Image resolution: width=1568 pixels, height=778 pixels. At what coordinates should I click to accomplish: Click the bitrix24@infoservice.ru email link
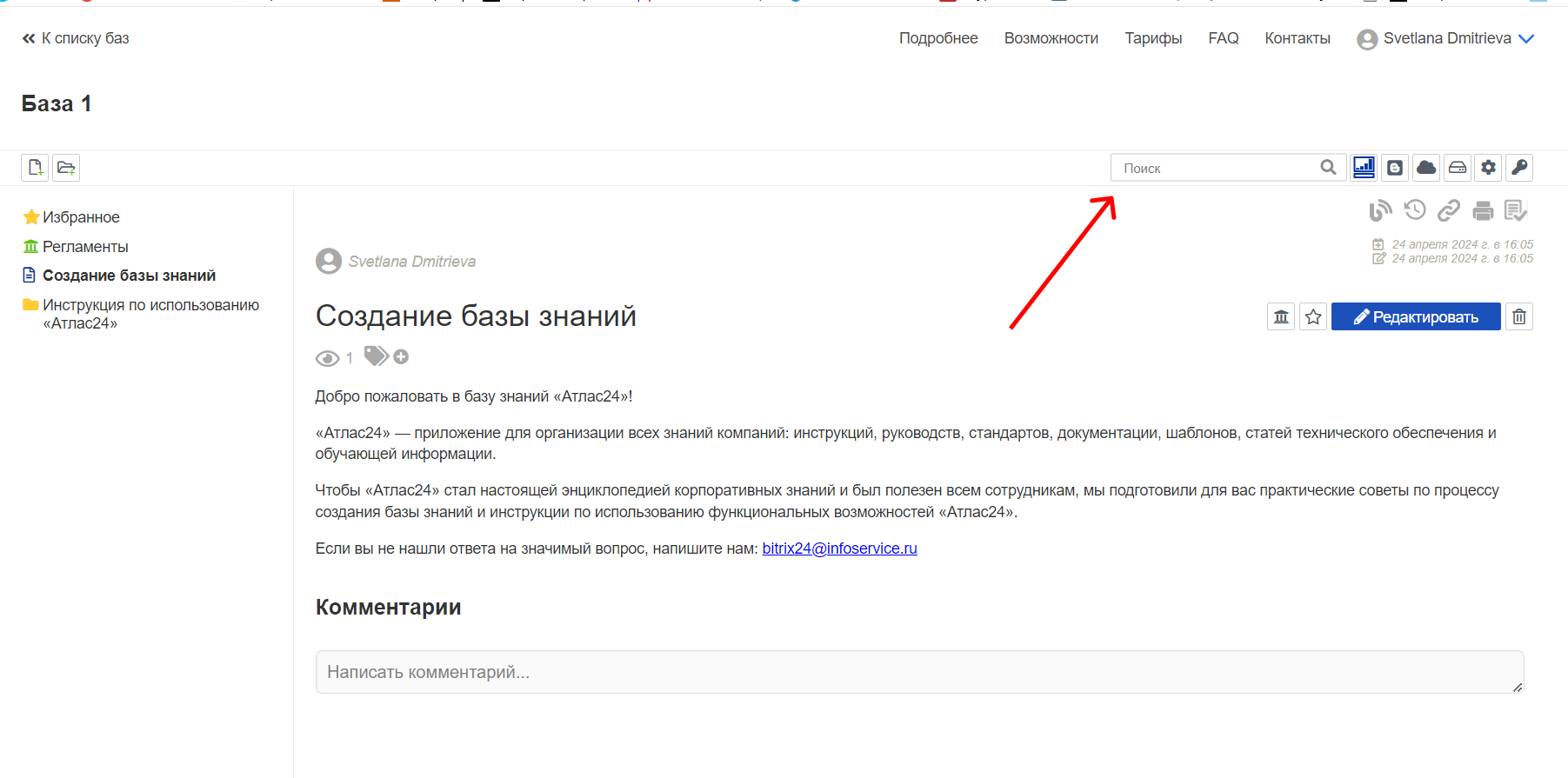[x=839, y=549]
